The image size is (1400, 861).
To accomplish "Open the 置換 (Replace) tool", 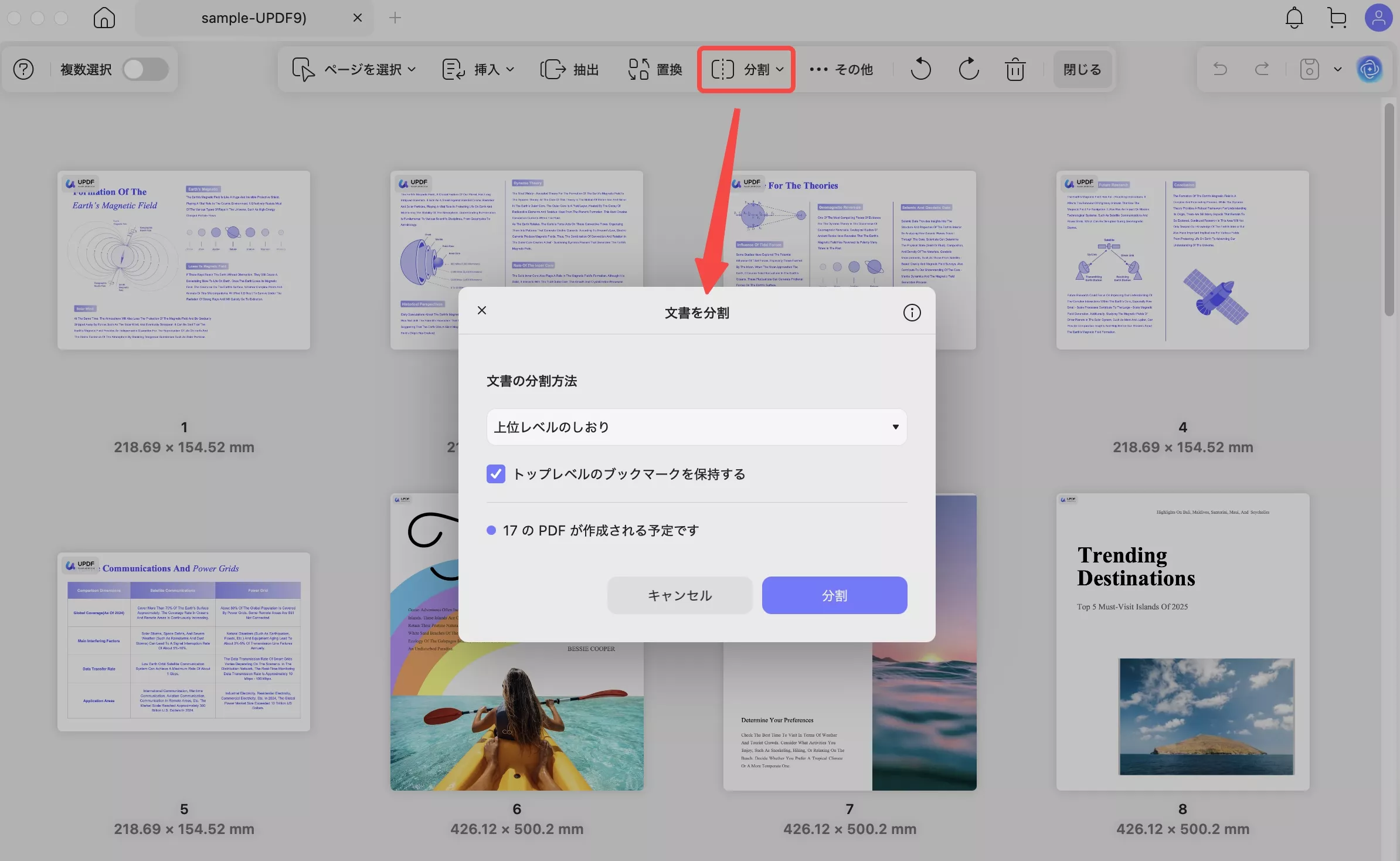I will (x=654, y=69).
